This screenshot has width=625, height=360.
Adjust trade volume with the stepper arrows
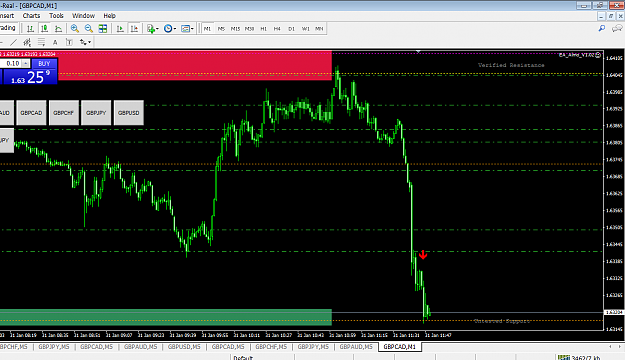tap(26, 63)
